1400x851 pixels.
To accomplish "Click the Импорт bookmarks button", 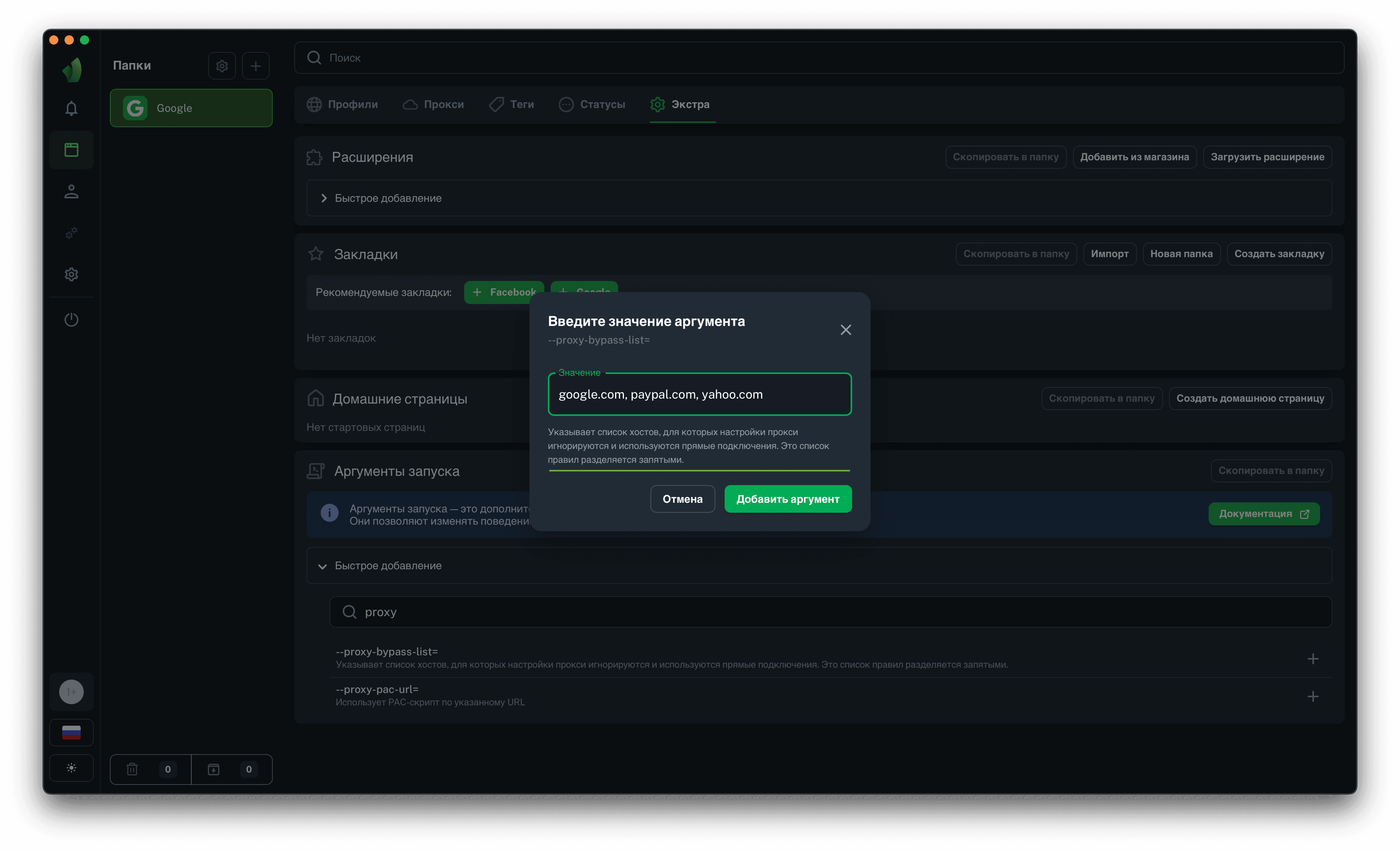I will tap(1110, 254).
